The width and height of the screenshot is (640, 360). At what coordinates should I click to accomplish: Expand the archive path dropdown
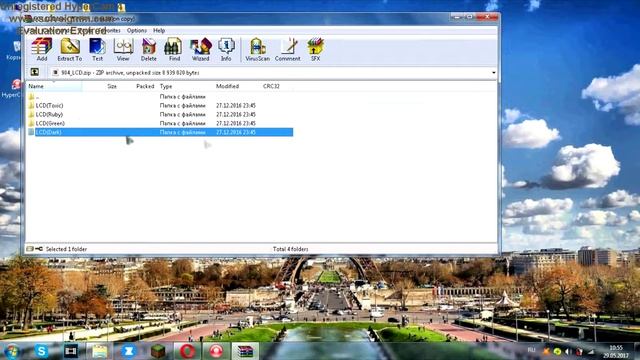click(x=493, y=73)
